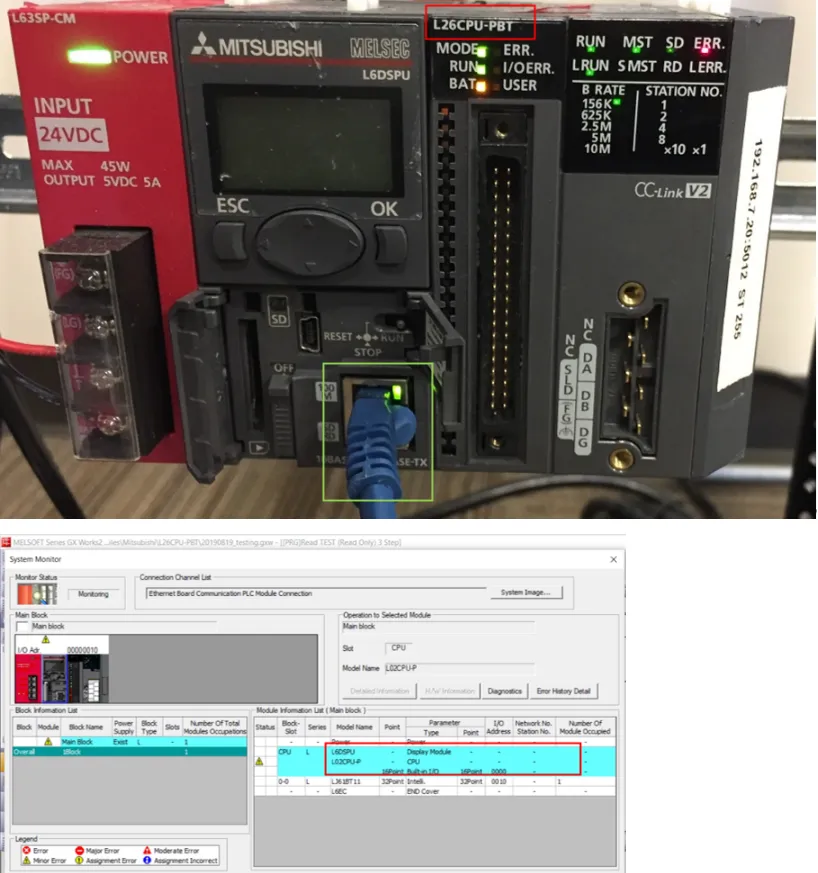Click the warning icon above I/O Adr.
Screen dimensions: 818x873
[46, 640]
